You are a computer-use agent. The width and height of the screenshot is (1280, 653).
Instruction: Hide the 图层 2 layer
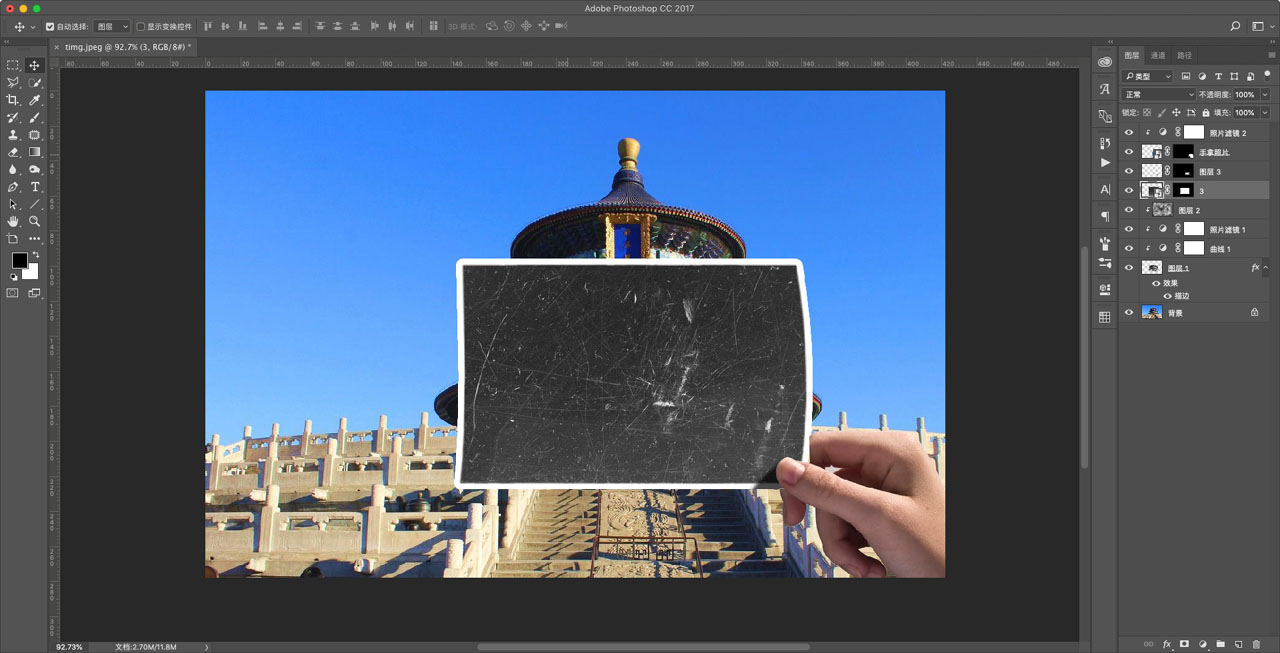pyautogui.click(x=1129, y=210)
